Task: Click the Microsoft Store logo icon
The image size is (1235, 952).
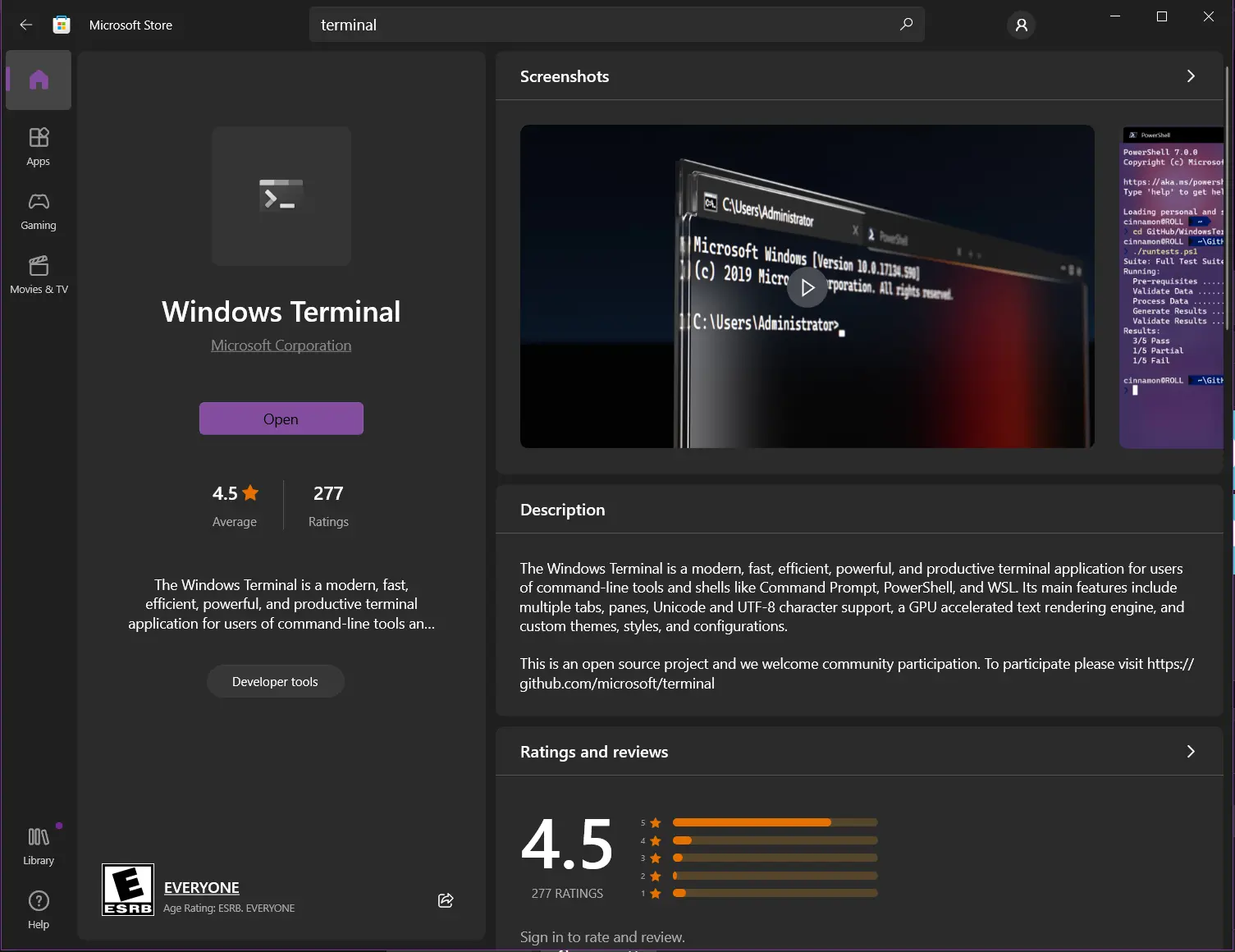Action: tap(62, 25)
